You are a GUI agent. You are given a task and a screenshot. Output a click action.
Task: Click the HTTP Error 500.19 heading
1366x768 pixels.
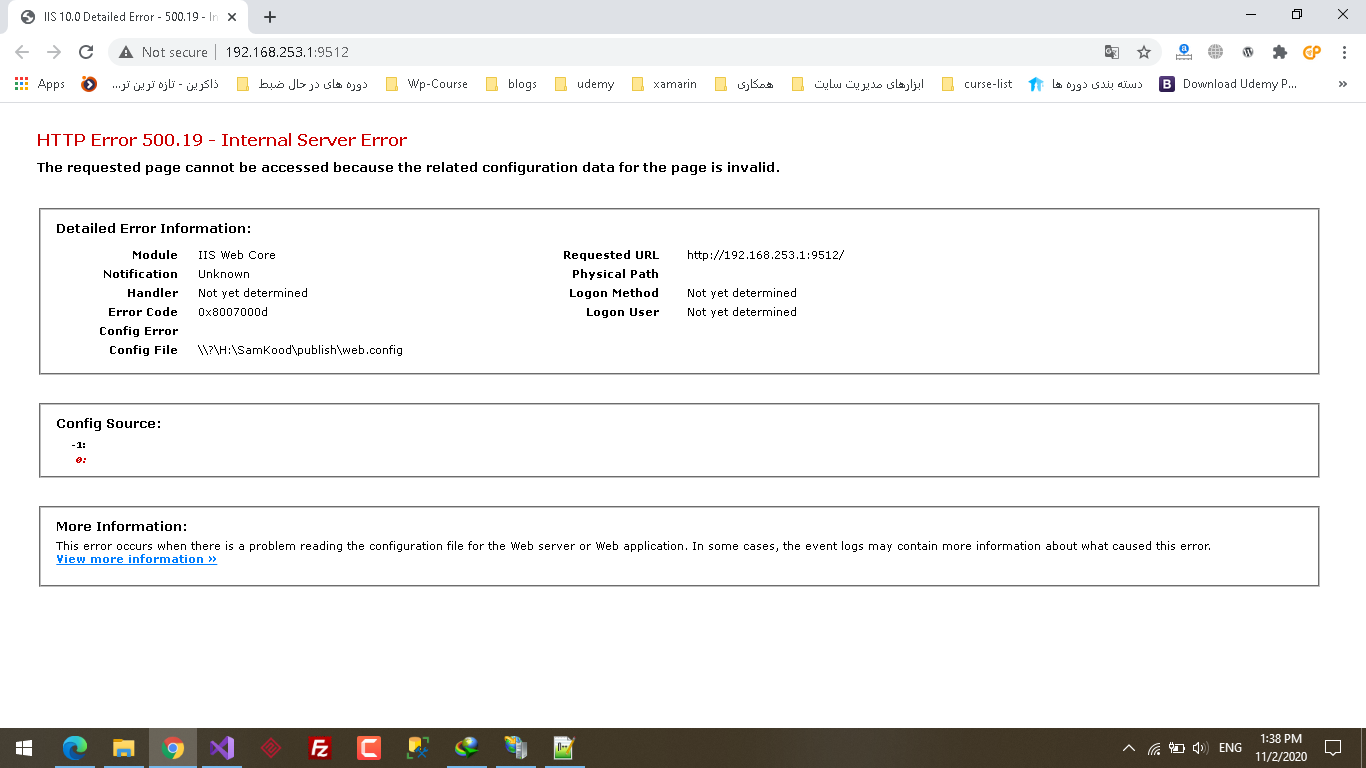[222, 140]
